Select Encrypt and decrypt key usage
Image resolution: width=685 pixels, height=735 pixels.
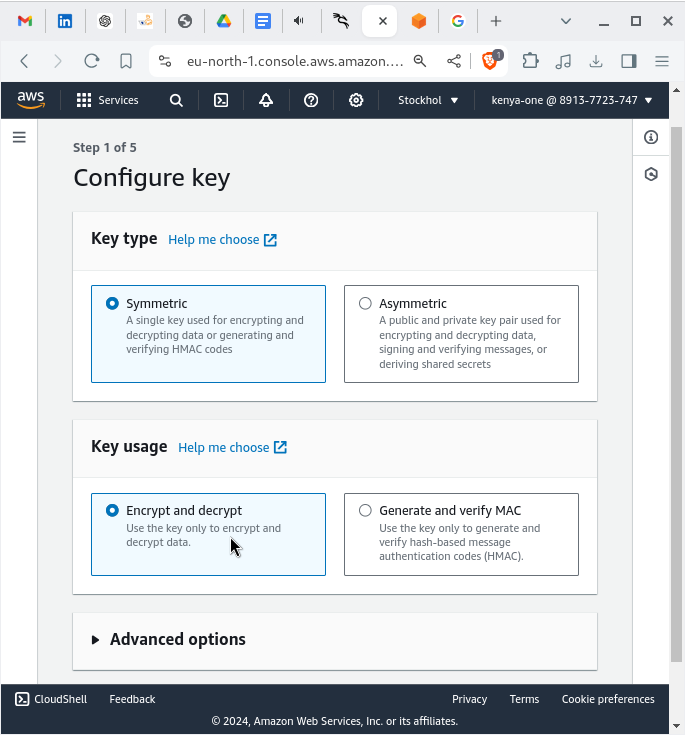point(208,534)
